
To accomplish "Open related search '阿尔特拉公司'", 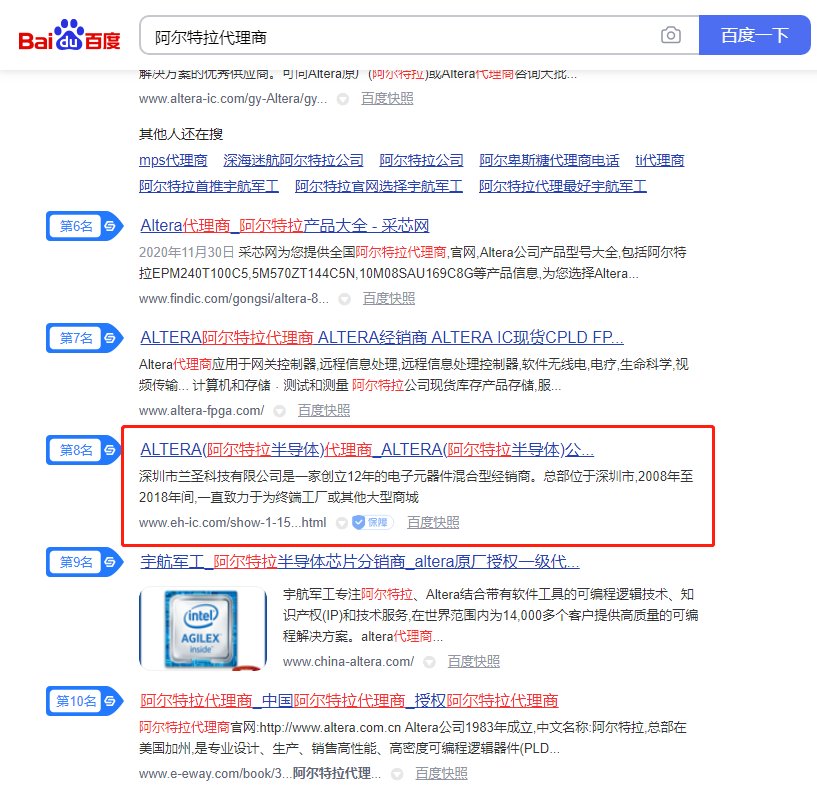I will pos(421,160).
